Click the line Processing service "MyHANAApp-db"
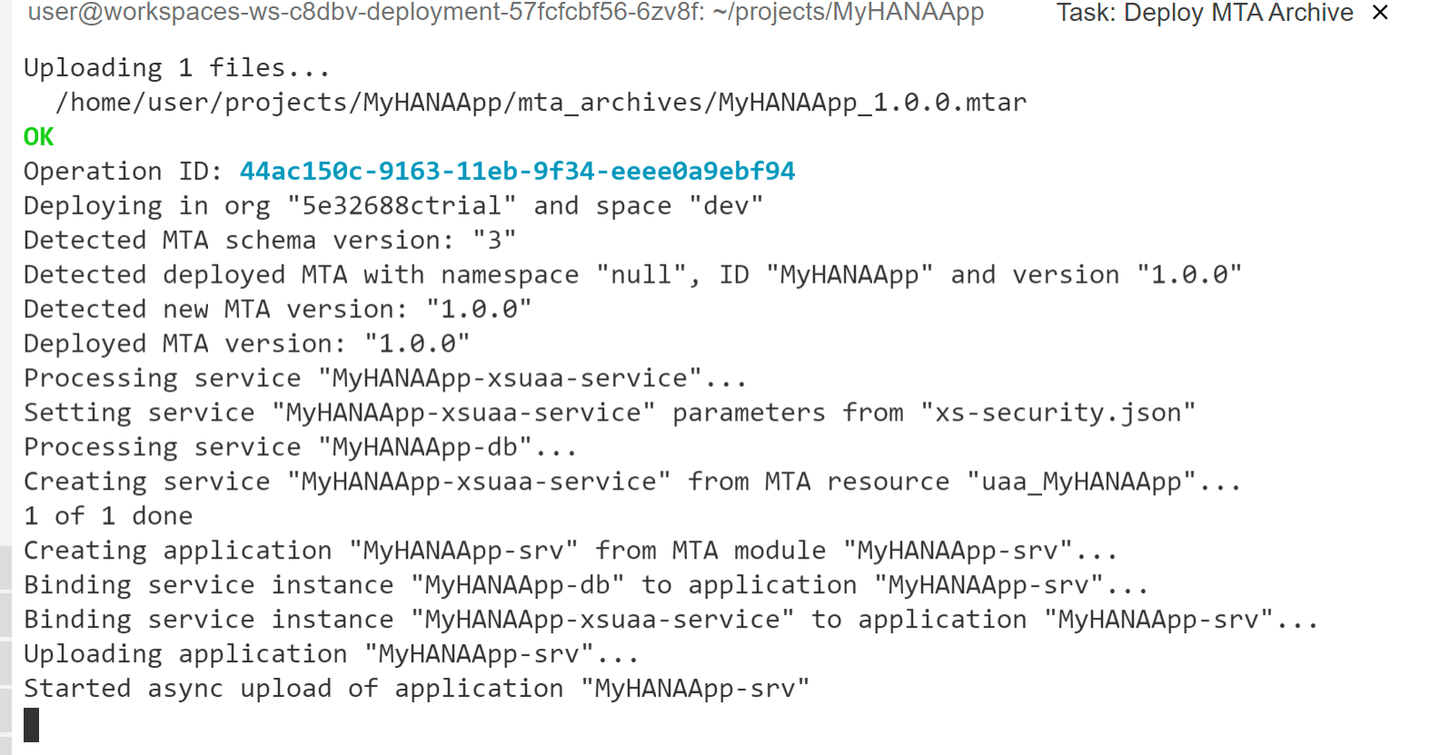This screenshot has width=1440, height=755. [x=300, y=447]
